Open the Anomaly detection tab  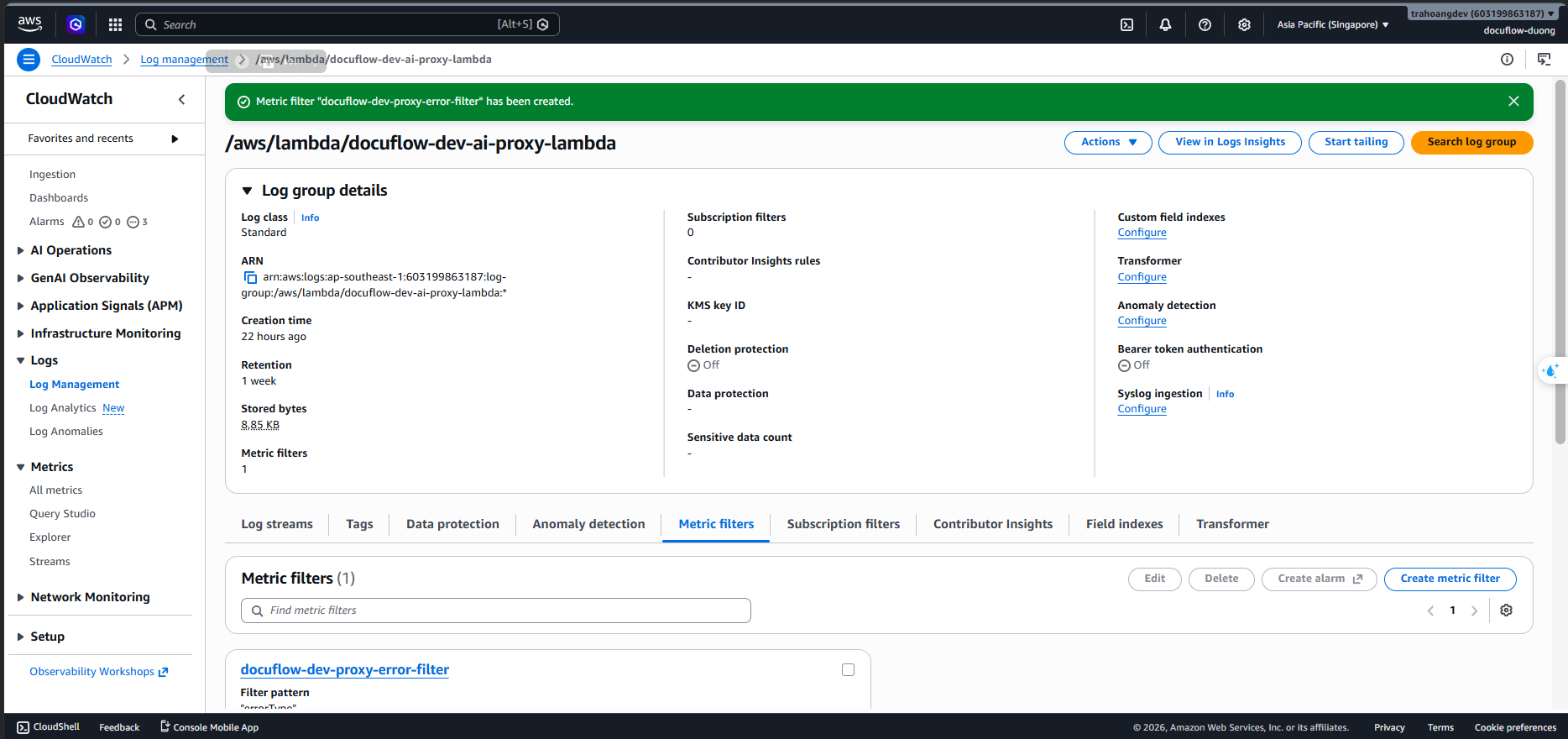[x=588, y=524]
